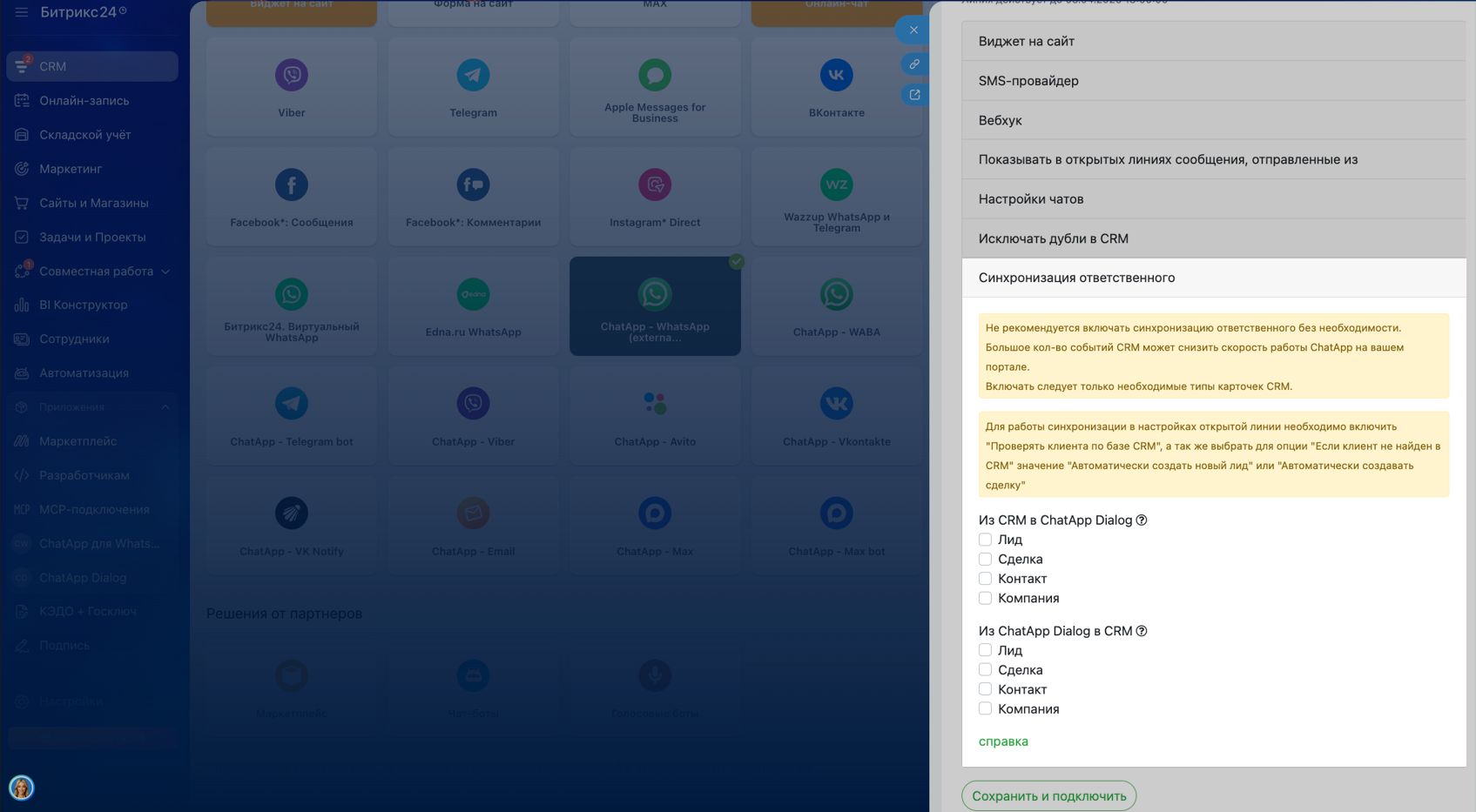
Task: Open the Viber connector icon
Action: 292,76
